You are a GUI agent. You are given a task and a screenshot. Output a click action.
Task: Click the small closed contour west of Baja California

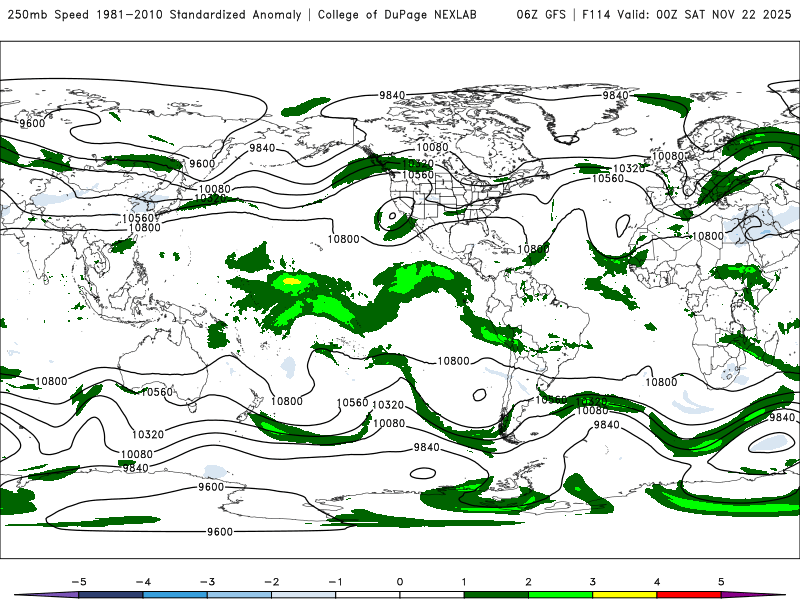[392, 216]
